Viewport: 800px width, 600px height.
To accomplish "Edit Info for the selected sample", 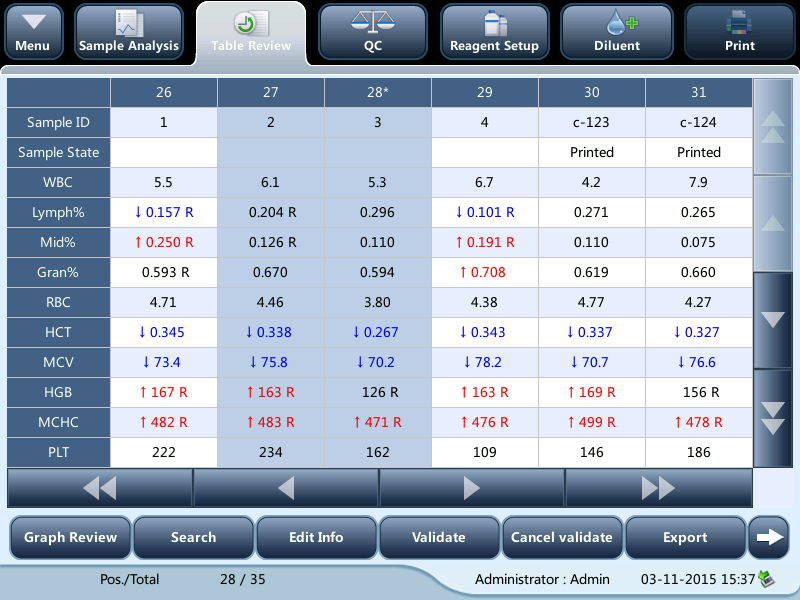I will click(x=316, y=537).
